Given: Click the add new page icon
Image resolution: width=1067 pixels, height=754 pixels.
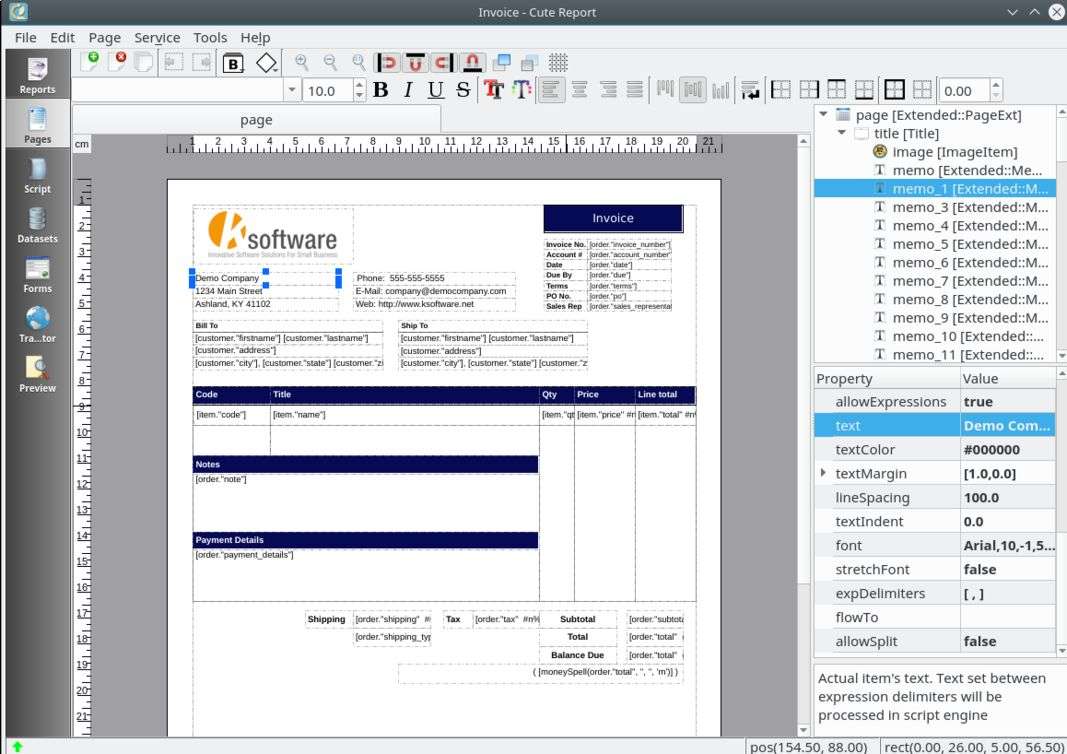Looking at the screenshot, I should pos(91,62).
